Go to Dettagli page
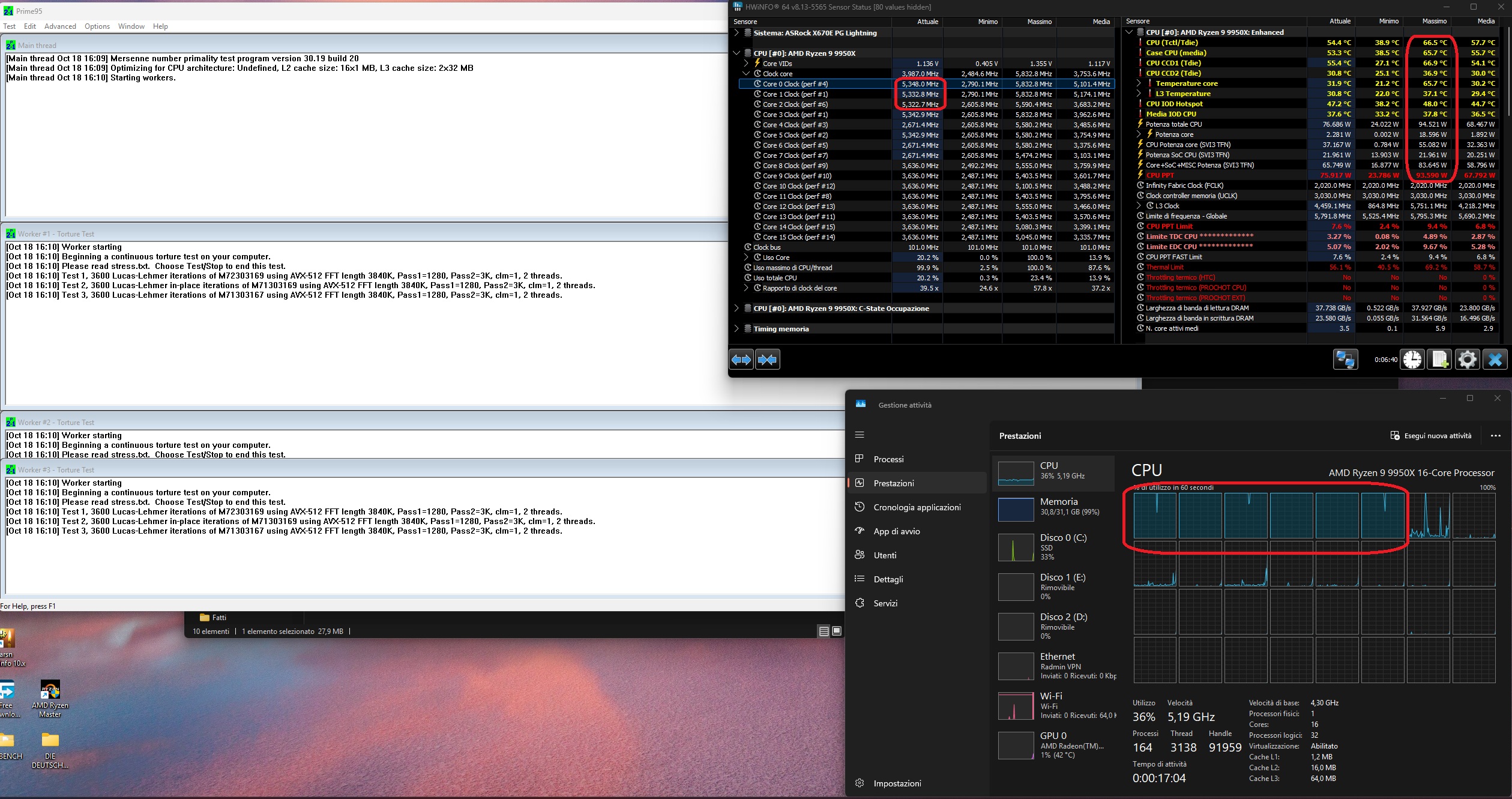This screenshot has height=799, width=1512. [x=918, y=579]
